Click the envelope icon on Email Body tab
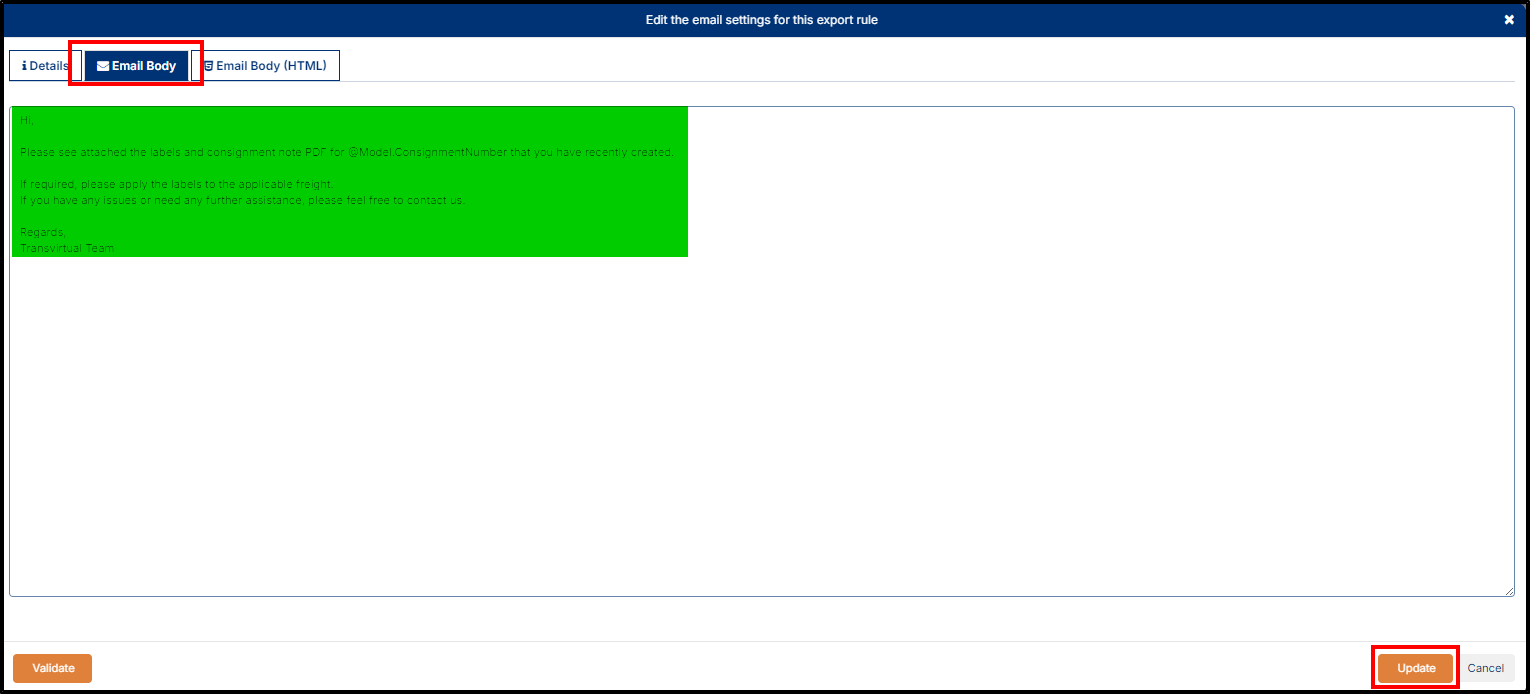 (x=103, y=66)
